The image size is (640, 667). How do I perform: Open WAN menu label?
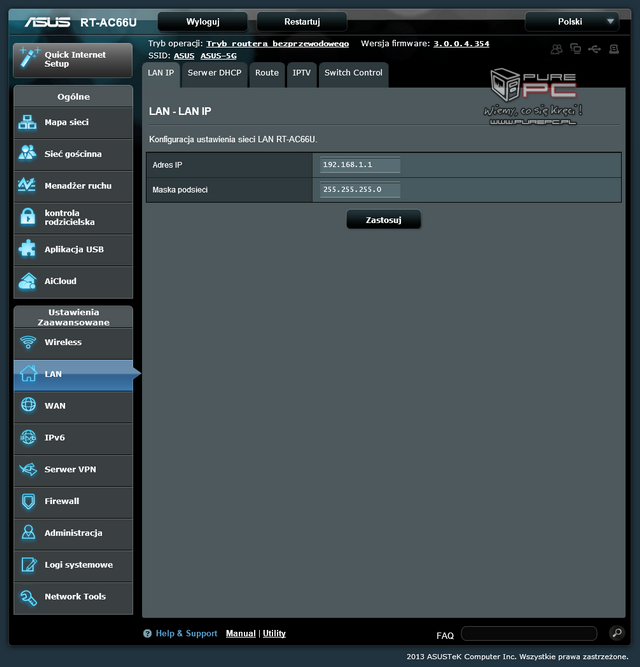pyautogui.click(x=55, y=406)
